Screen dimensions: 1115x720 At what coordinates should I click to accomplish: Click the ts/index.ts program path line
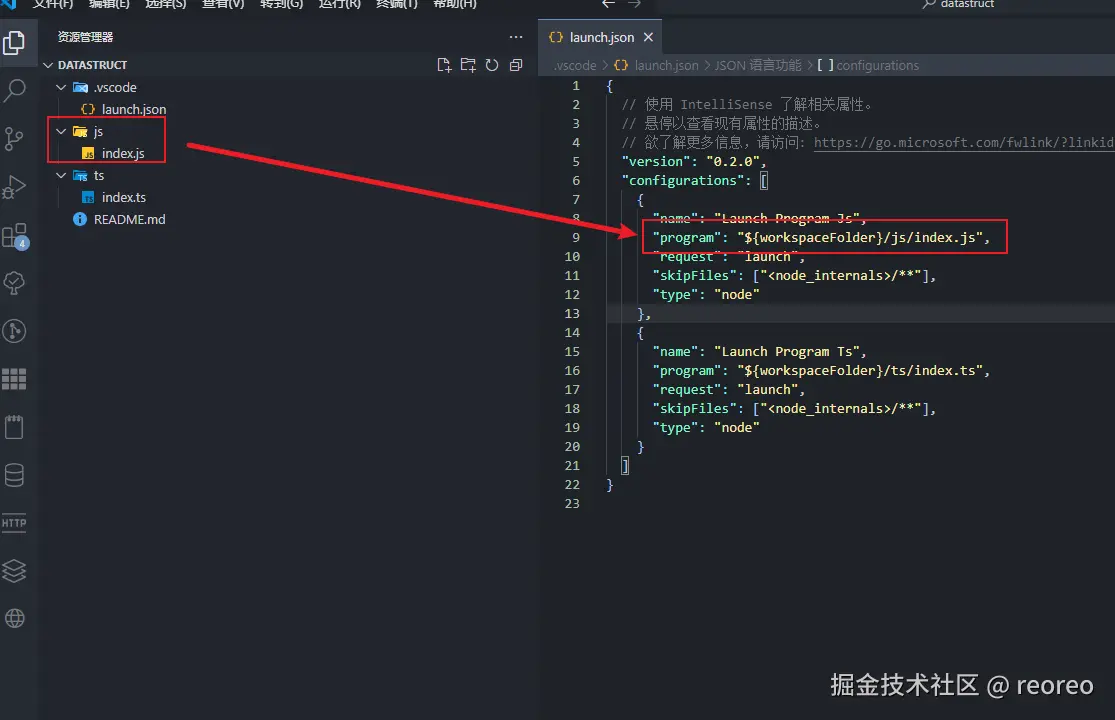tap(821, 370)
